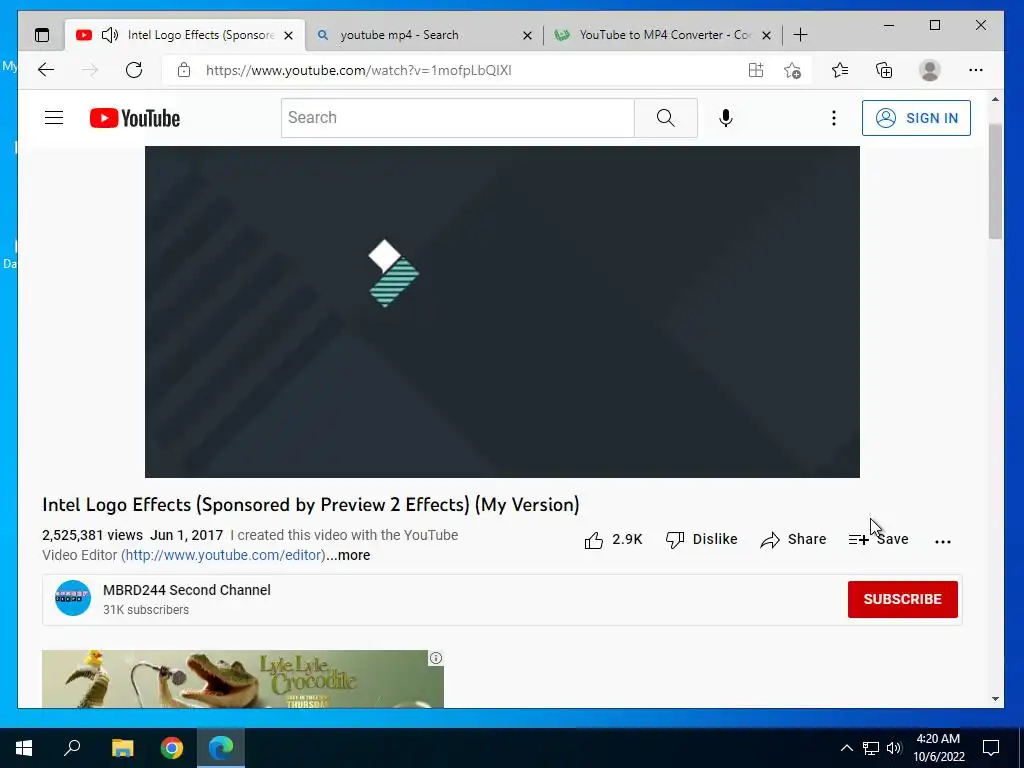1024x768 pixels.
Task: Open Edge Settings and more menu
Action: 976,70
